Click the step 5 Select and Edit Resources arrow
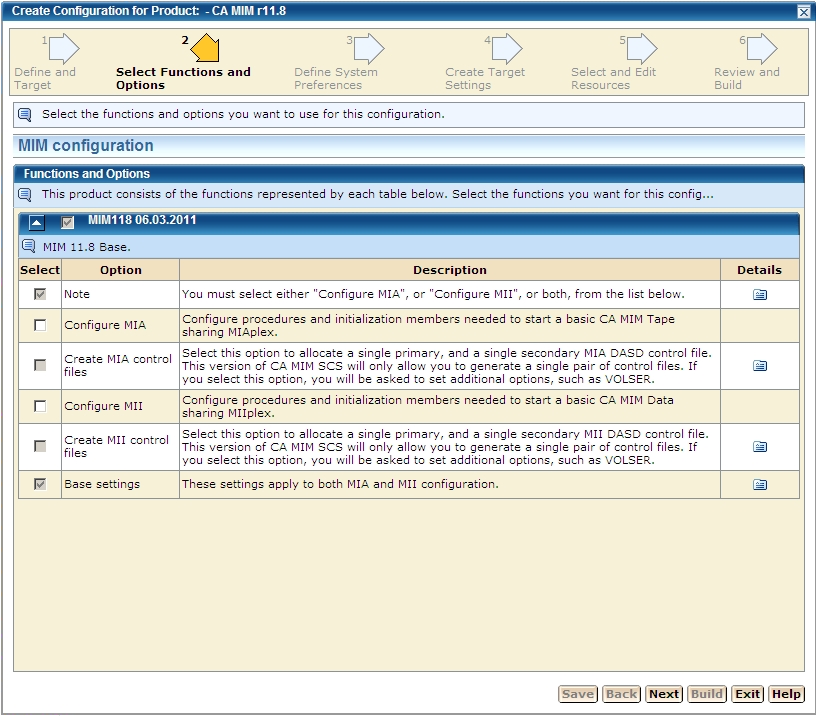 pyautogui.click(x=641, y=48)
